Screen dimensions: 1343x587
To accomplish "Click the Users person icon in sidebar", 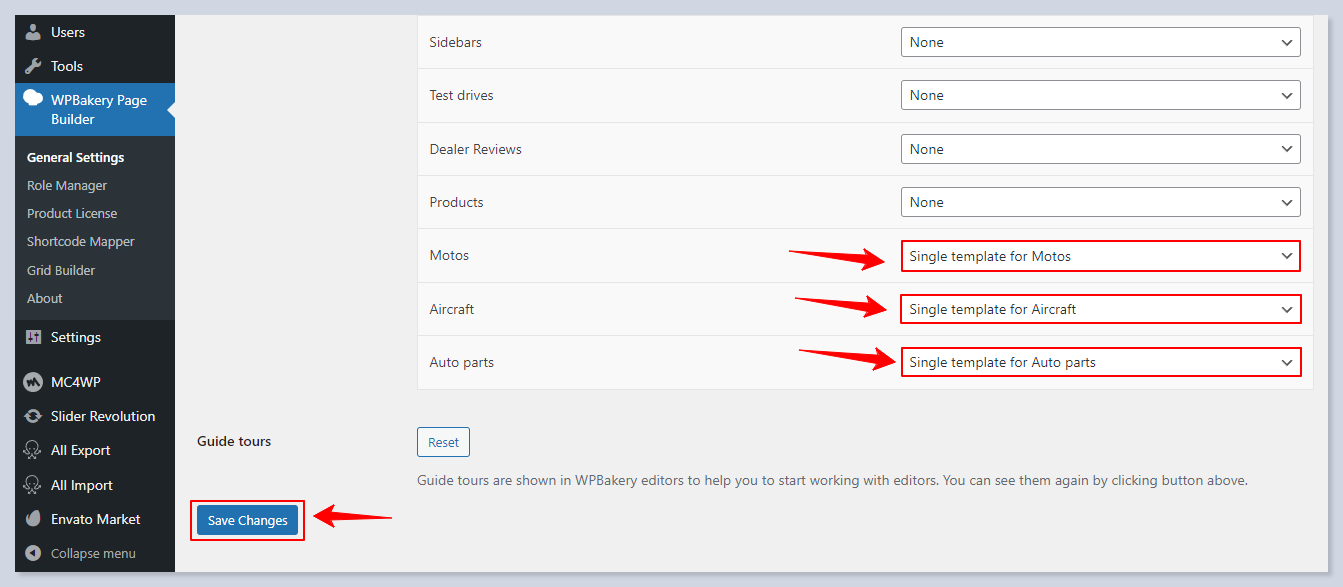I will pos(33,32).
